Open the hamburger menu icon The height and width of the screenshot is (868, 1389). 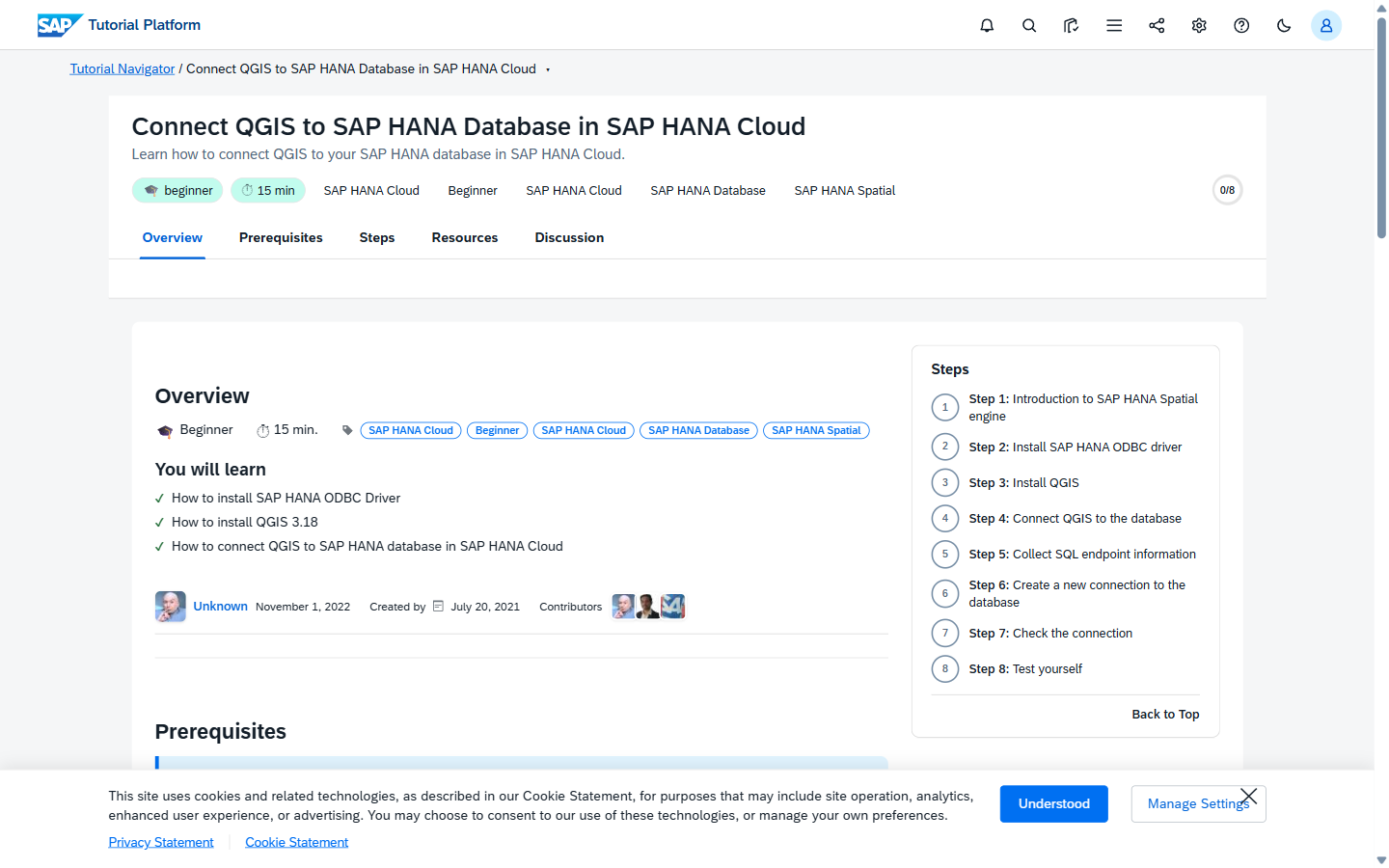[1114, 25]
